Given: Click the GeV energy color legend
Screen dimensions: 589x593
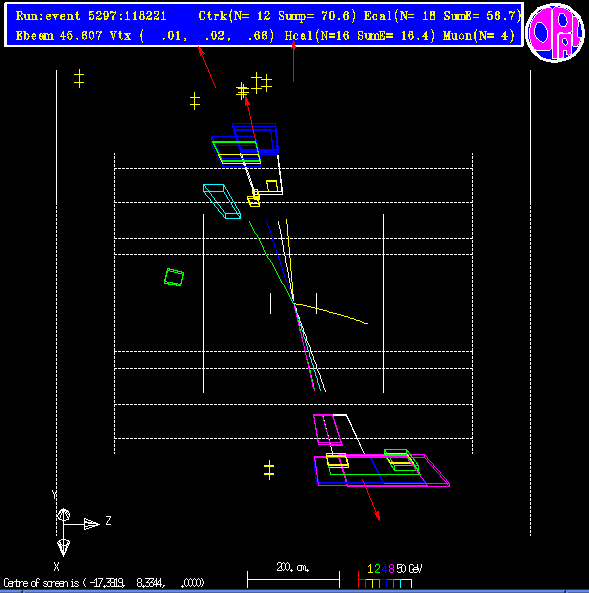Looking at the screenshot, I should 390,576.
